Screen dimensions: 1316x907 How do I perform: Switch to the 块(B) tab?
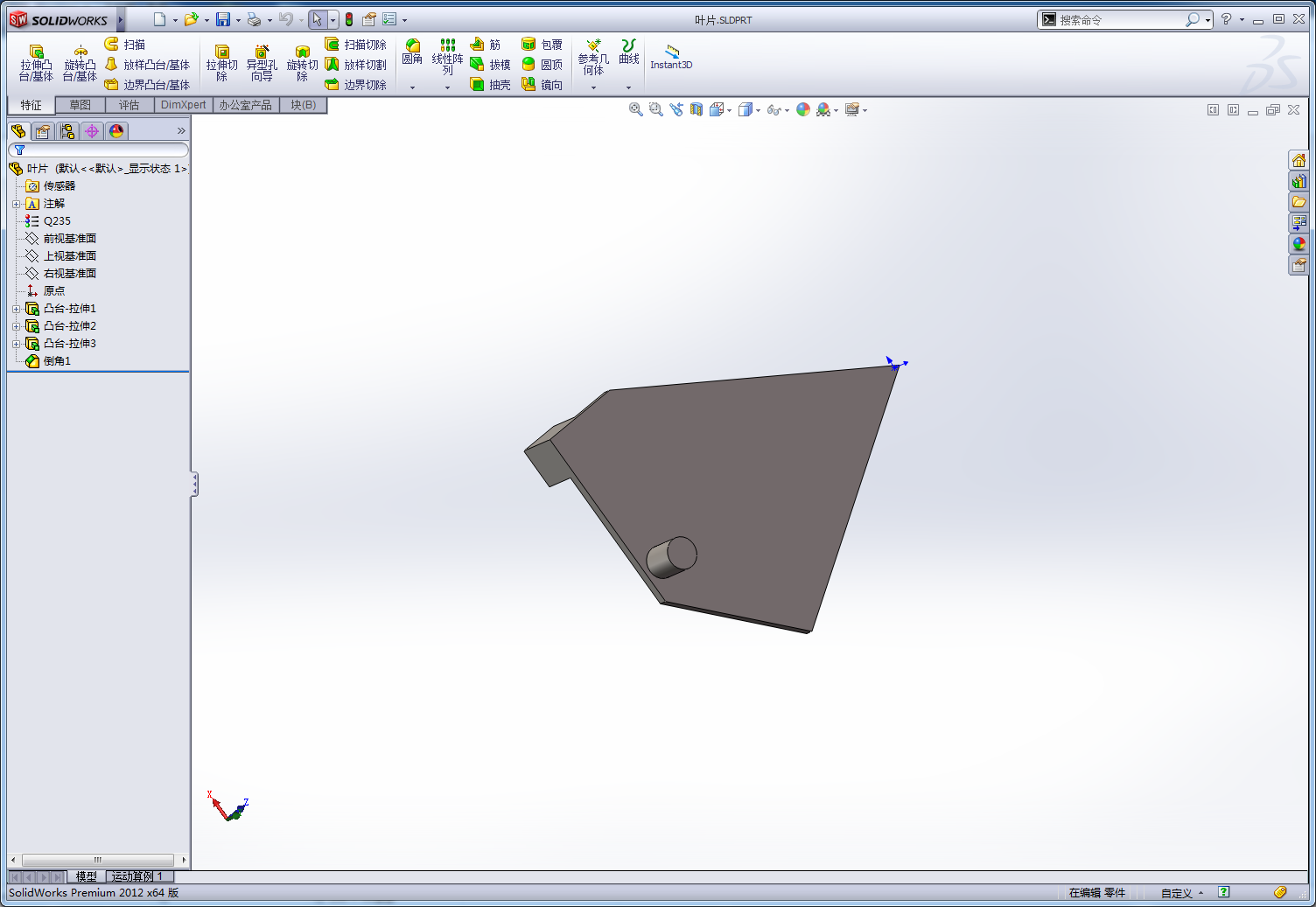click(x=304, y=105)
